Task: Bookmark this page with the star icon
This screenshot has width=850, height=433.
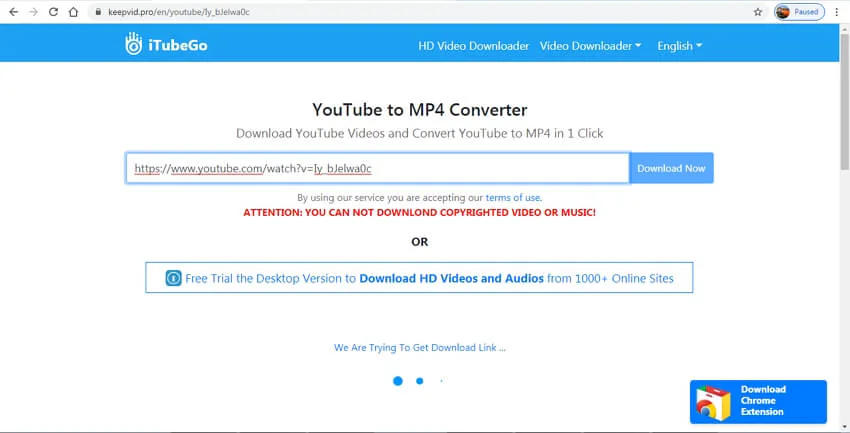Action: (x=758, y=12)
